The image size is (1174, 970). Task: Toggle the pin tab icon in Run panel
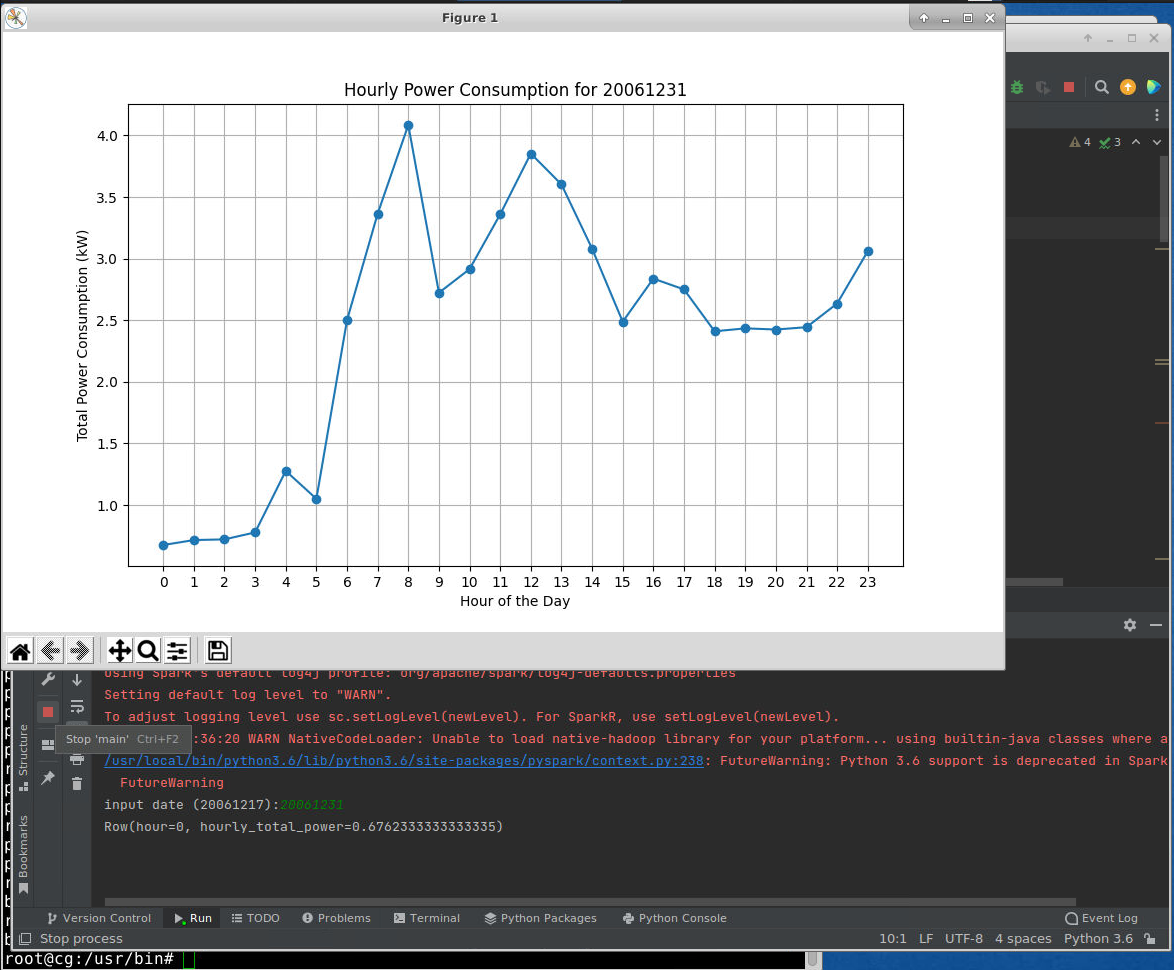point(47,778)
